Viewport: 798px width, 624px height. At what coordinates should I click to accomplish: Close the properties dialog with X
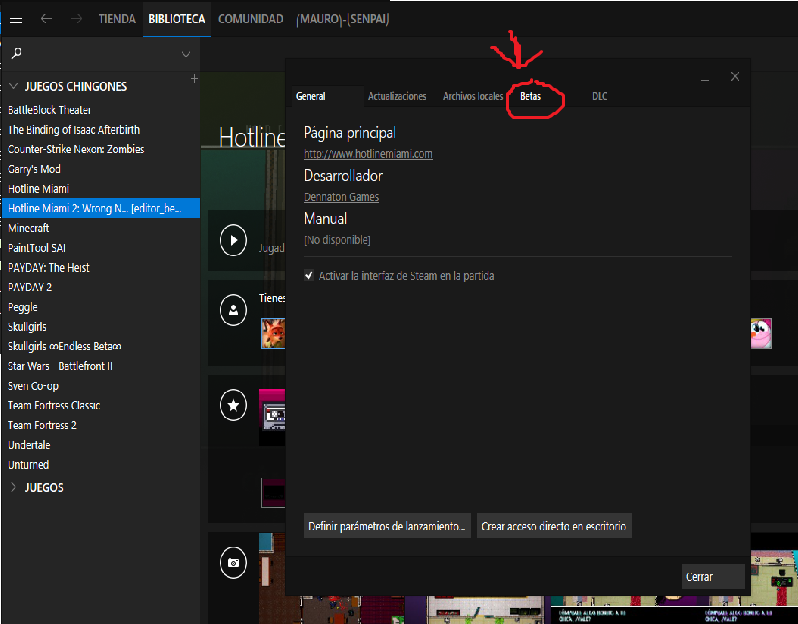[735, 76]
